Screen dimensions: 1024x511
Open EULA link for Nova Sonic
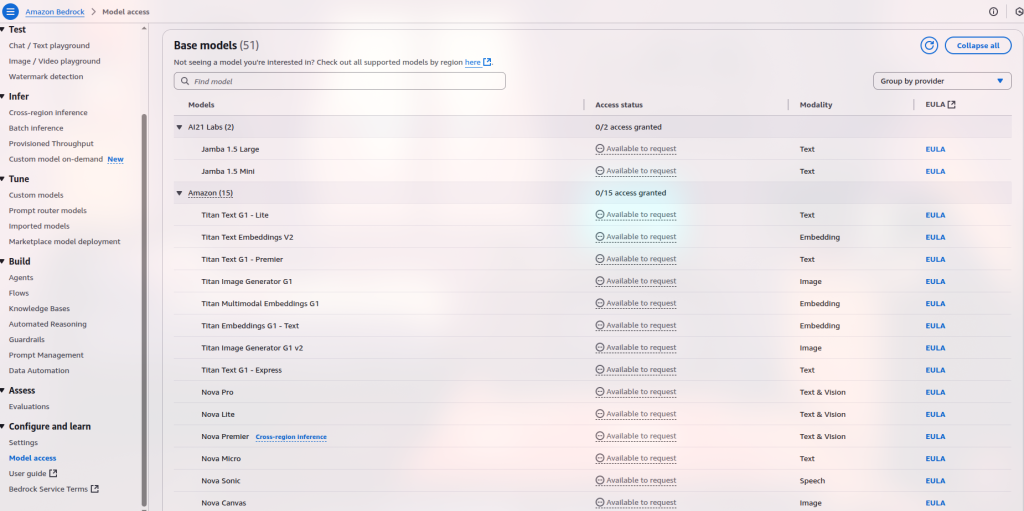pyautogui.click(x=935, y=481)
